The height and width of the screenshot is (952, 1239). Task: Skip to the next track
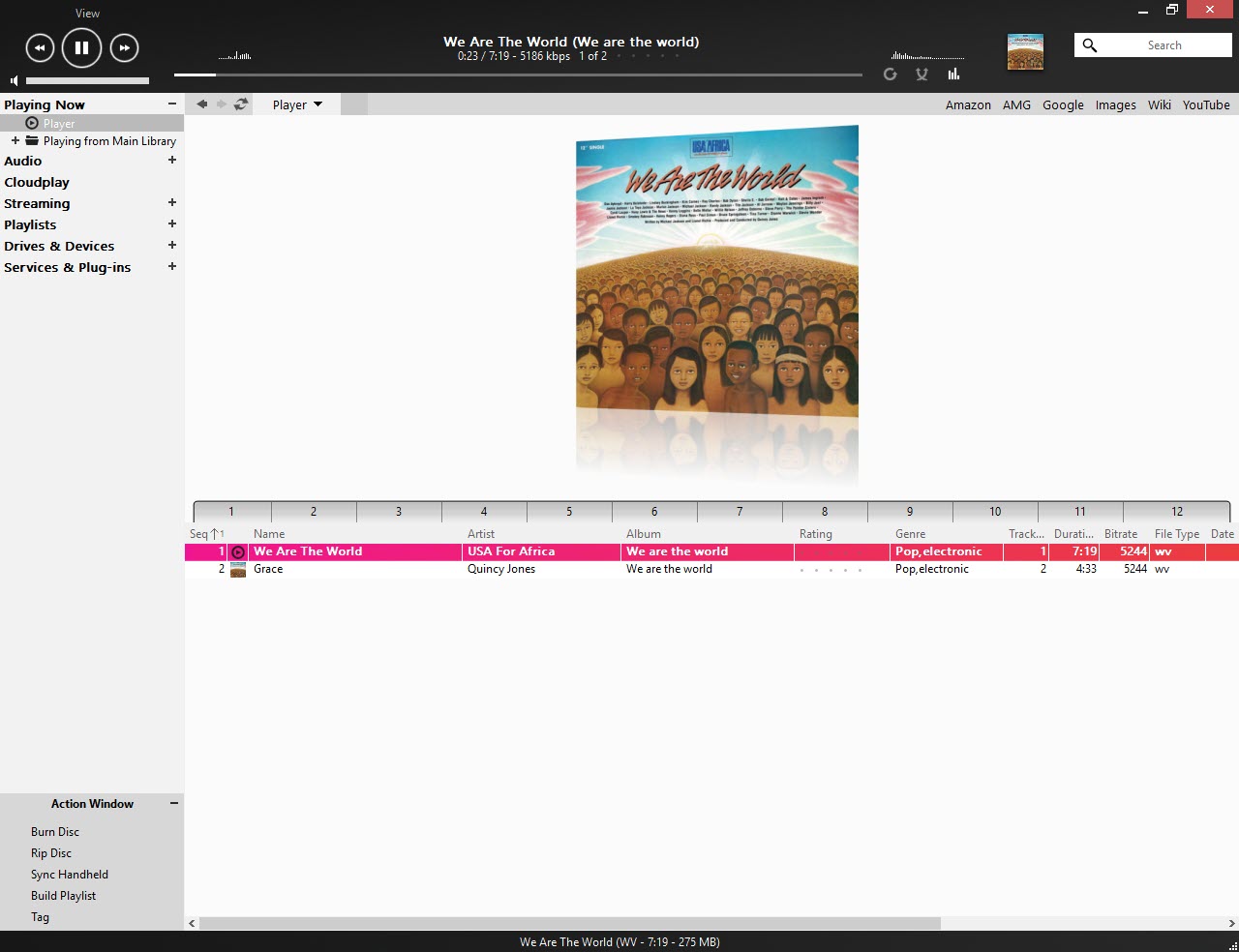pos(124,47)
